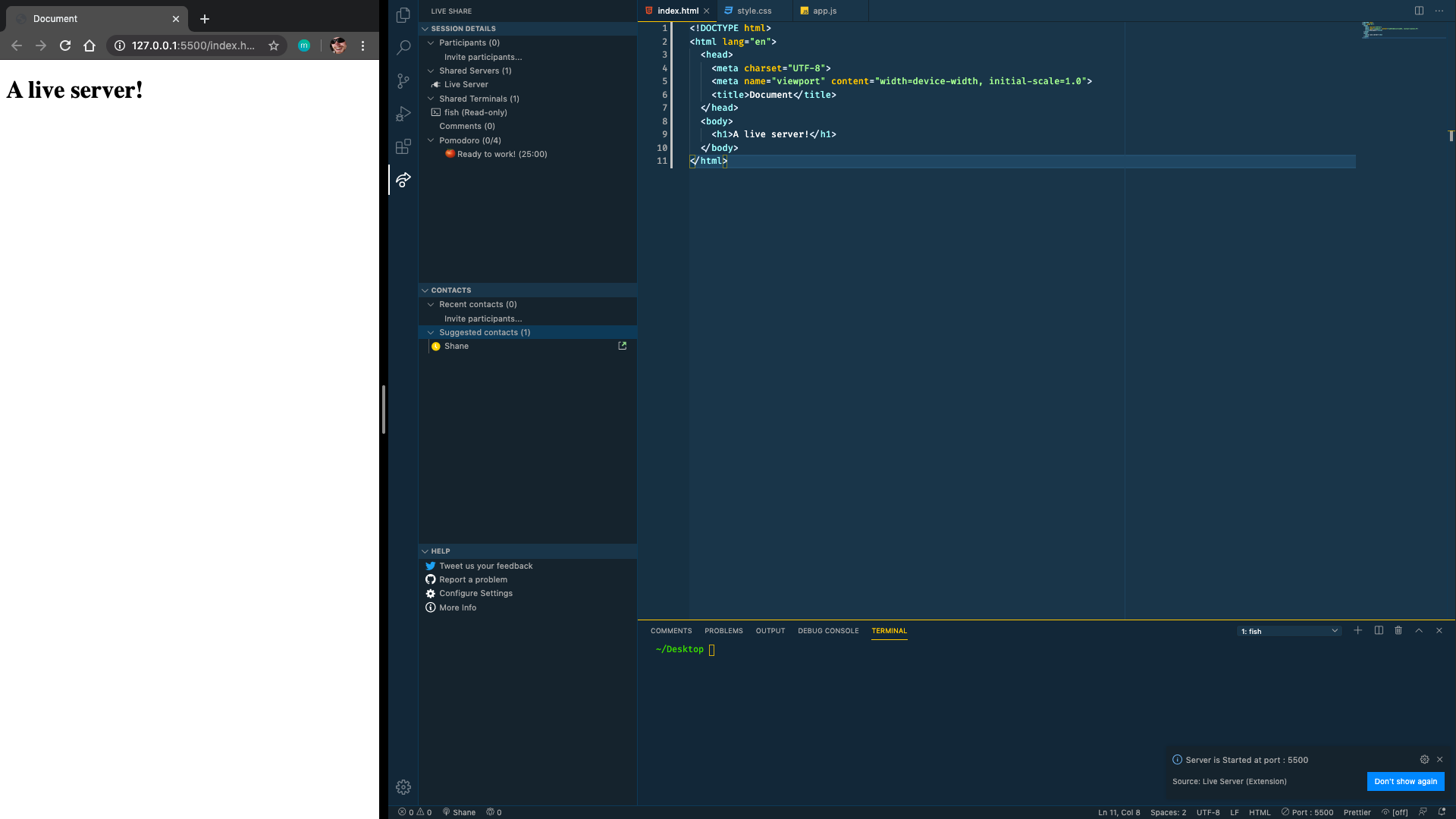Click the Extensions icon in sidebar
Screen dimensions: 1456x819
tap(404, 146)
